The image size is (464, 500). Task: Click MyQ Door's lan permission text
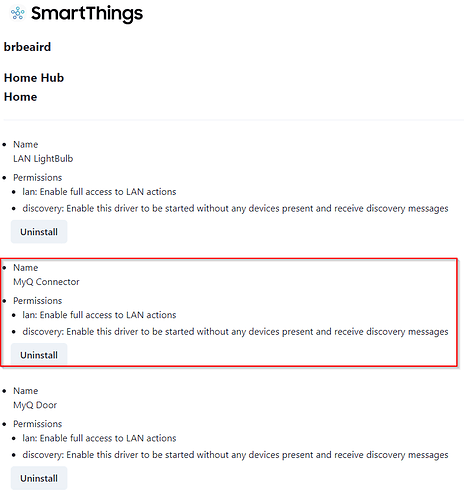pyautogui.click(x=99, y=438)
